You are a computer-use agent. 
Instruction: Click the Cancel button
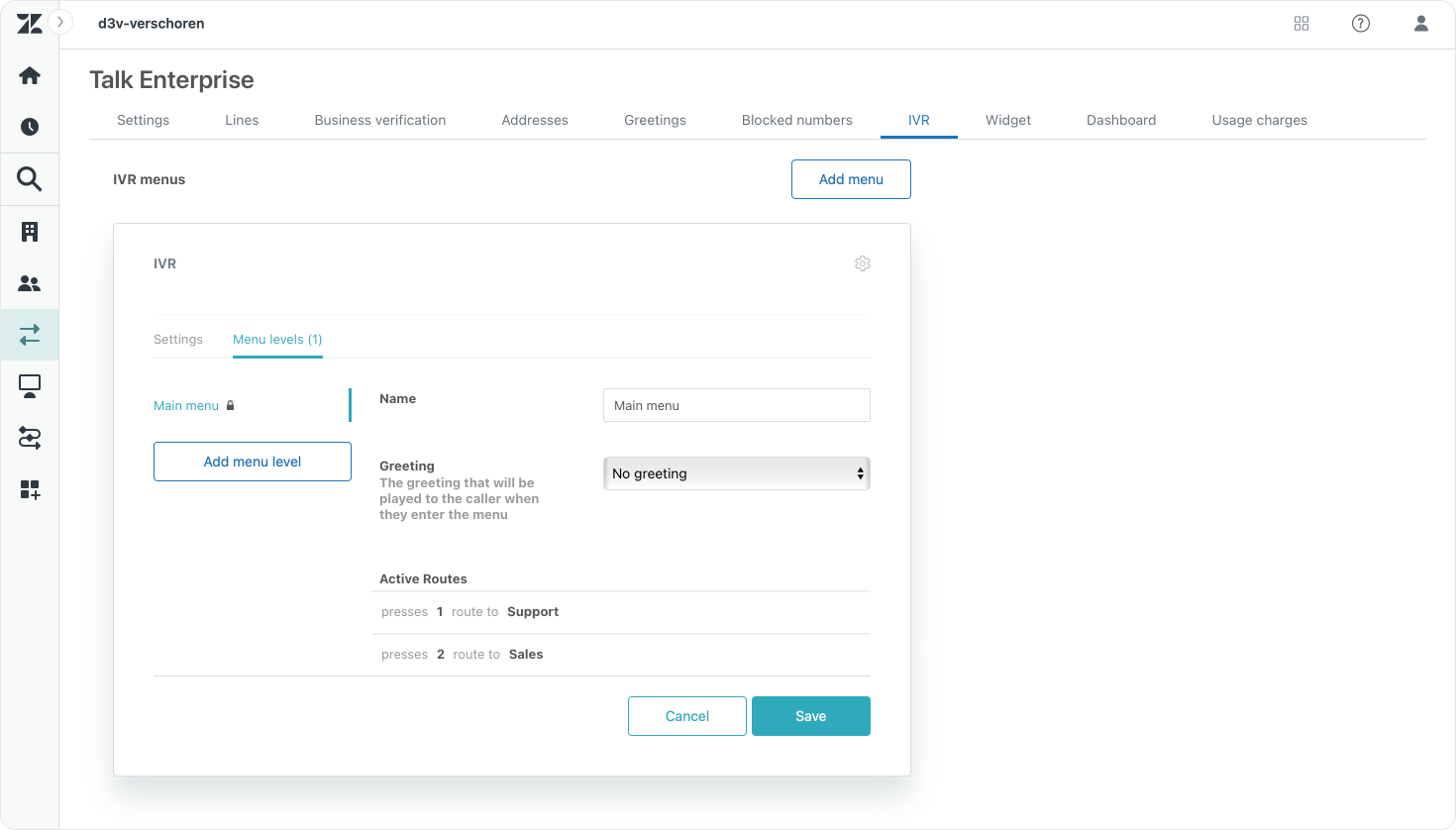tap(687, 716)
